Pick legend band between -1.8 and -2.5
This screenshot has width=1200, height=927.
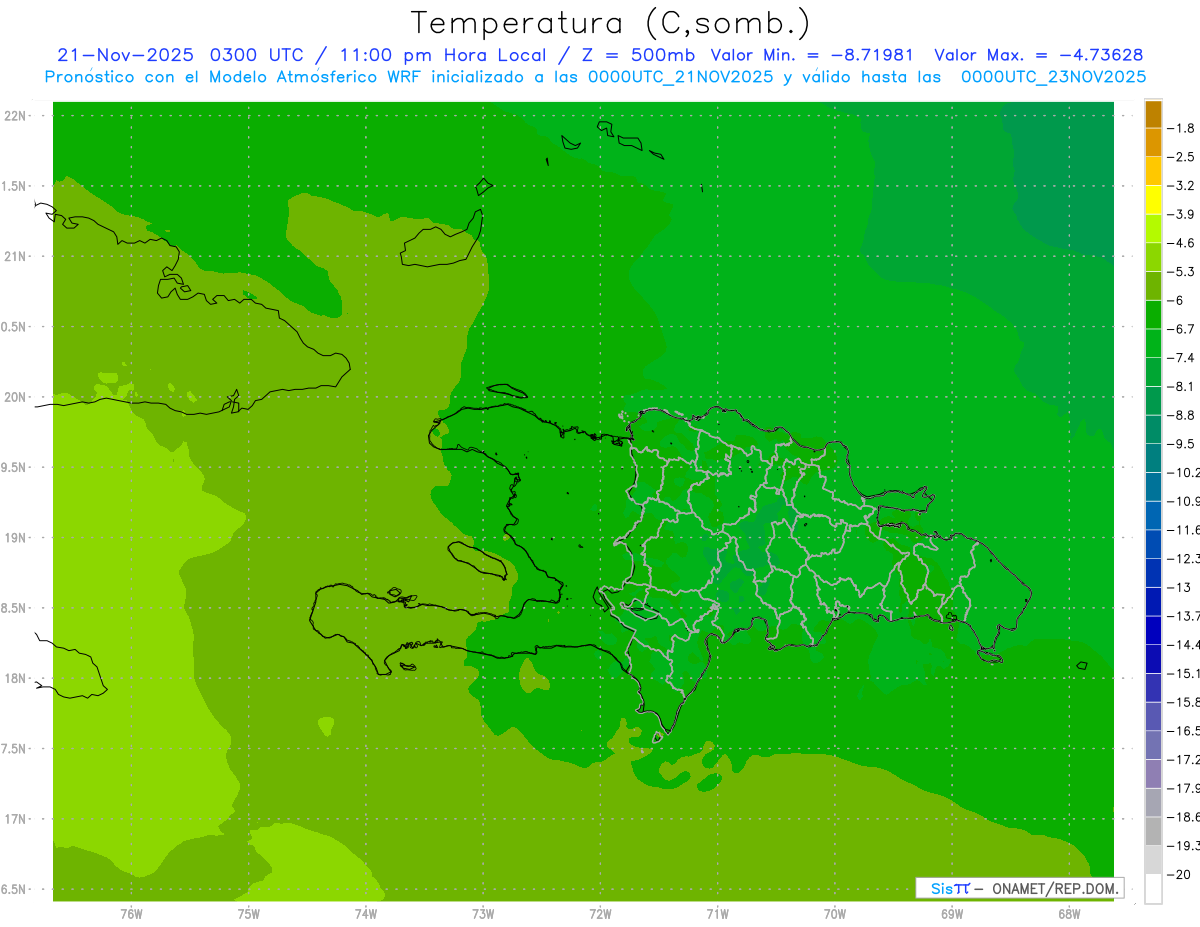[1153, 143]
